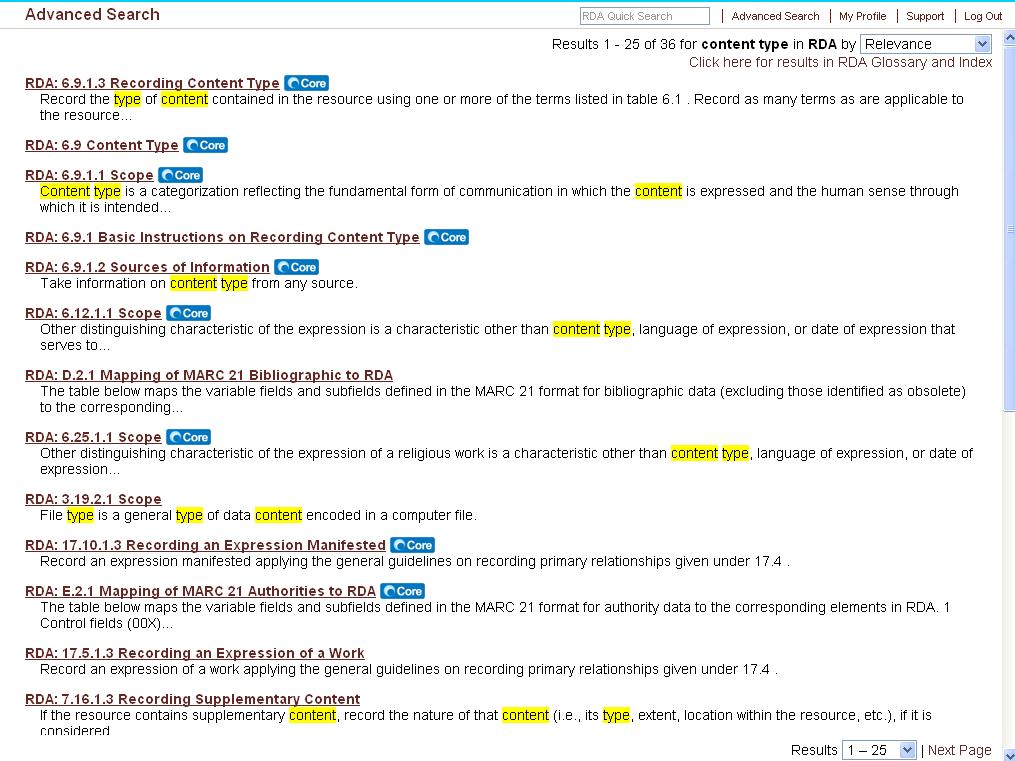This screenshot has height=761, width=1015.
Task: Click the Log Out link
Action: coord(983,16)
